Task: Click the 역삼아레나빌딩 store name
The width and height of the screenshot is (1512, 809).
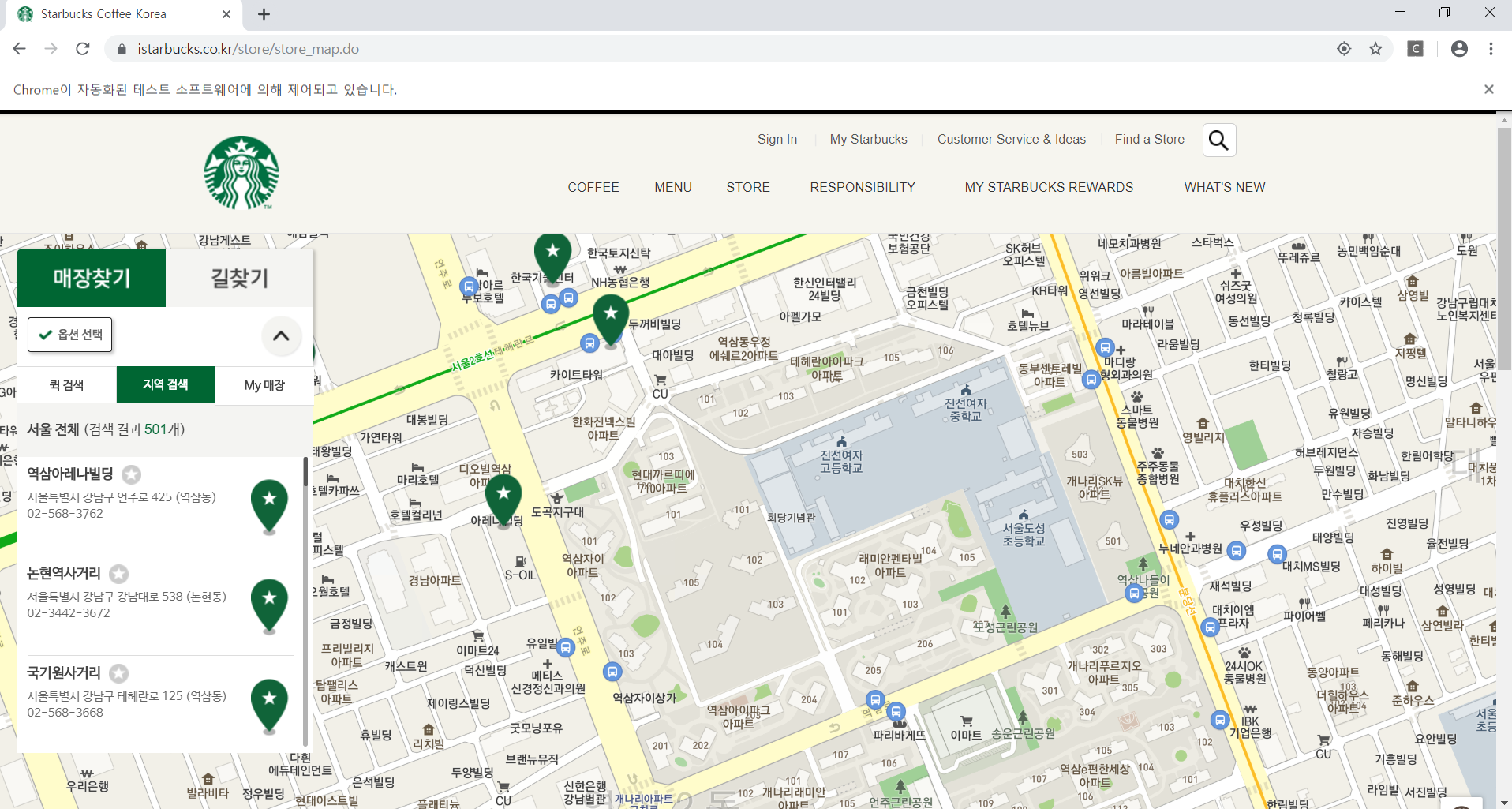Action: click(70, 474)
